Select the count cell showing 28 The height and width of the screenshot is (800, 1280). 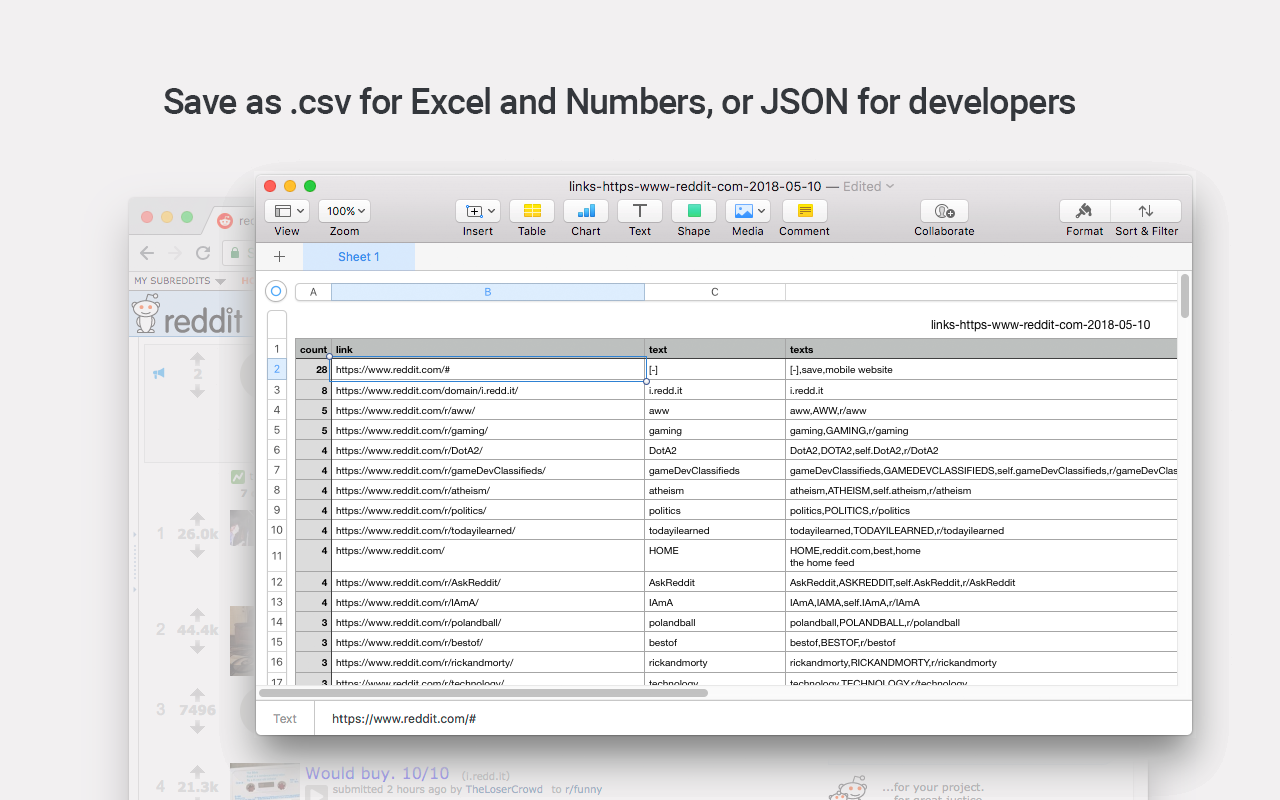tap(313, 369)
